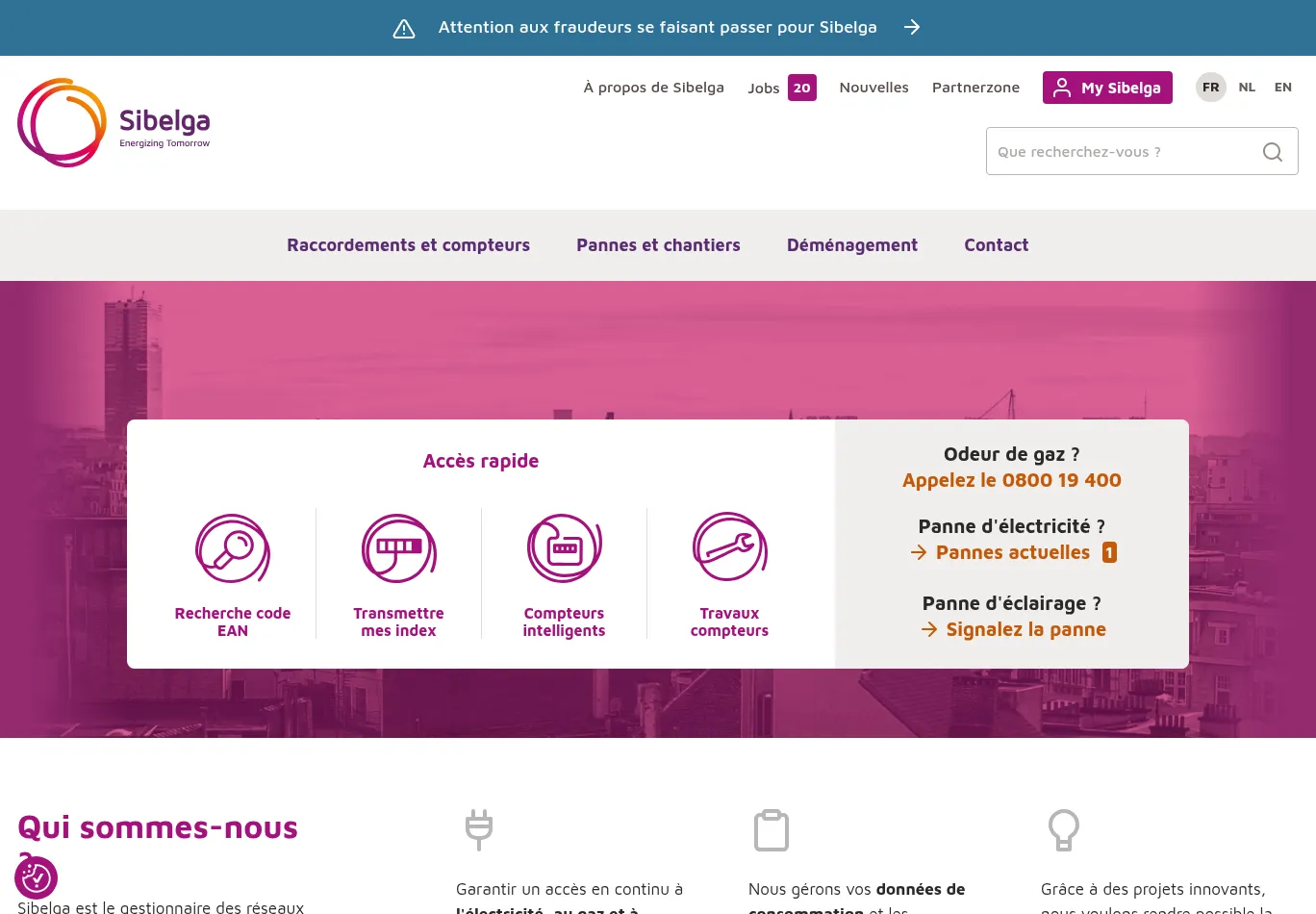1316x914 pixels.
Task: Open Raccordements et compteurs menu
Action: 408,245
